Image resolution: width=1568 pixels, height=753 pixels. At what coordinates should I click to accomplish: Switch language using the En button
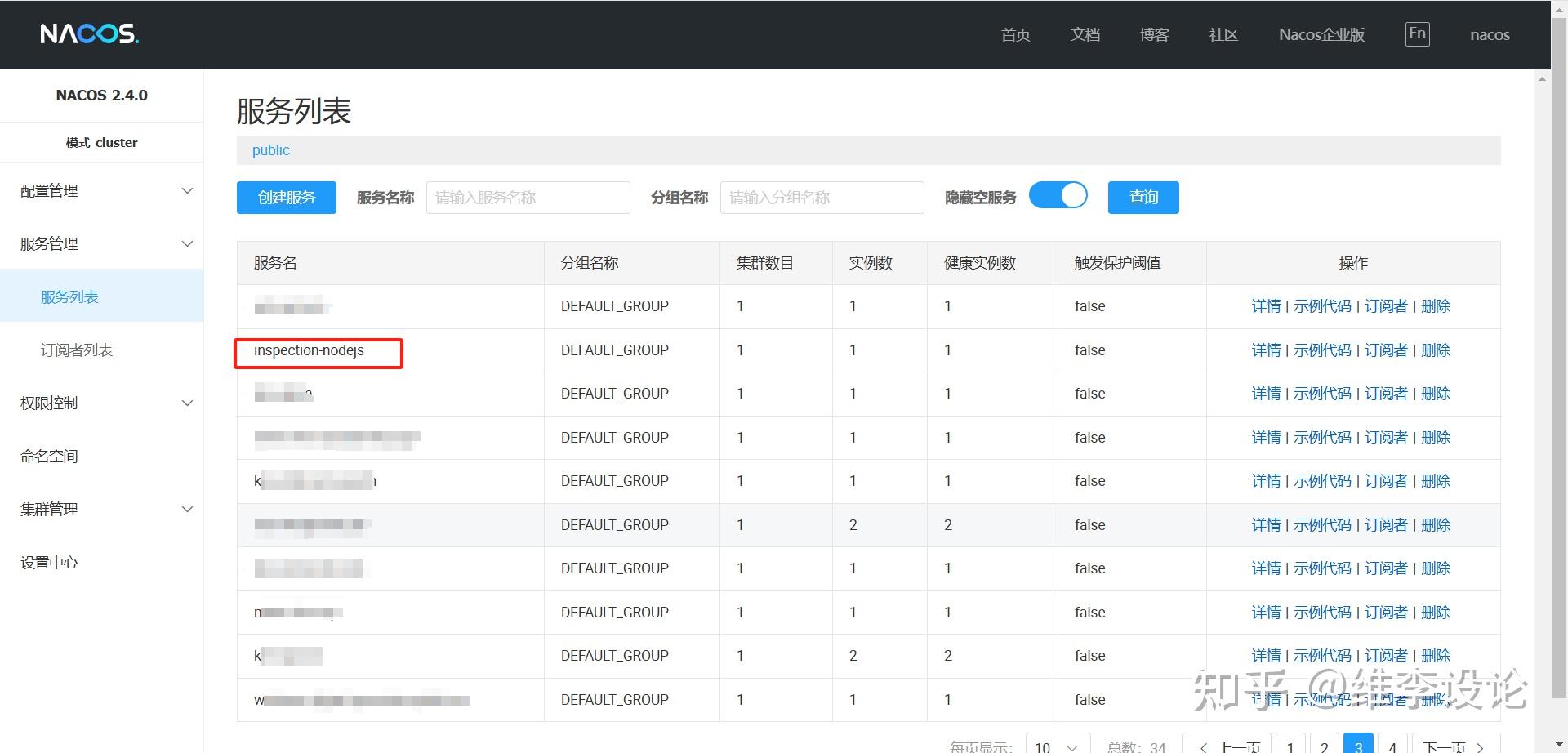[1417, 34]
